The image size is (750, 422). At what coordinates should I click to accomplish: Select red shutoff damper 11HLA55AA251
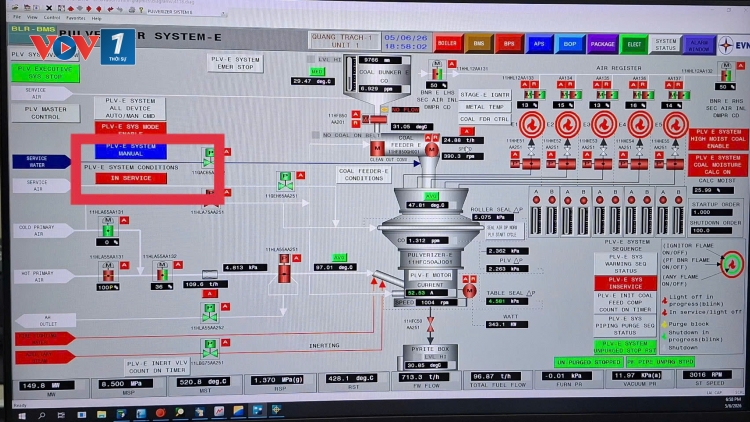[x=284, y=269]
